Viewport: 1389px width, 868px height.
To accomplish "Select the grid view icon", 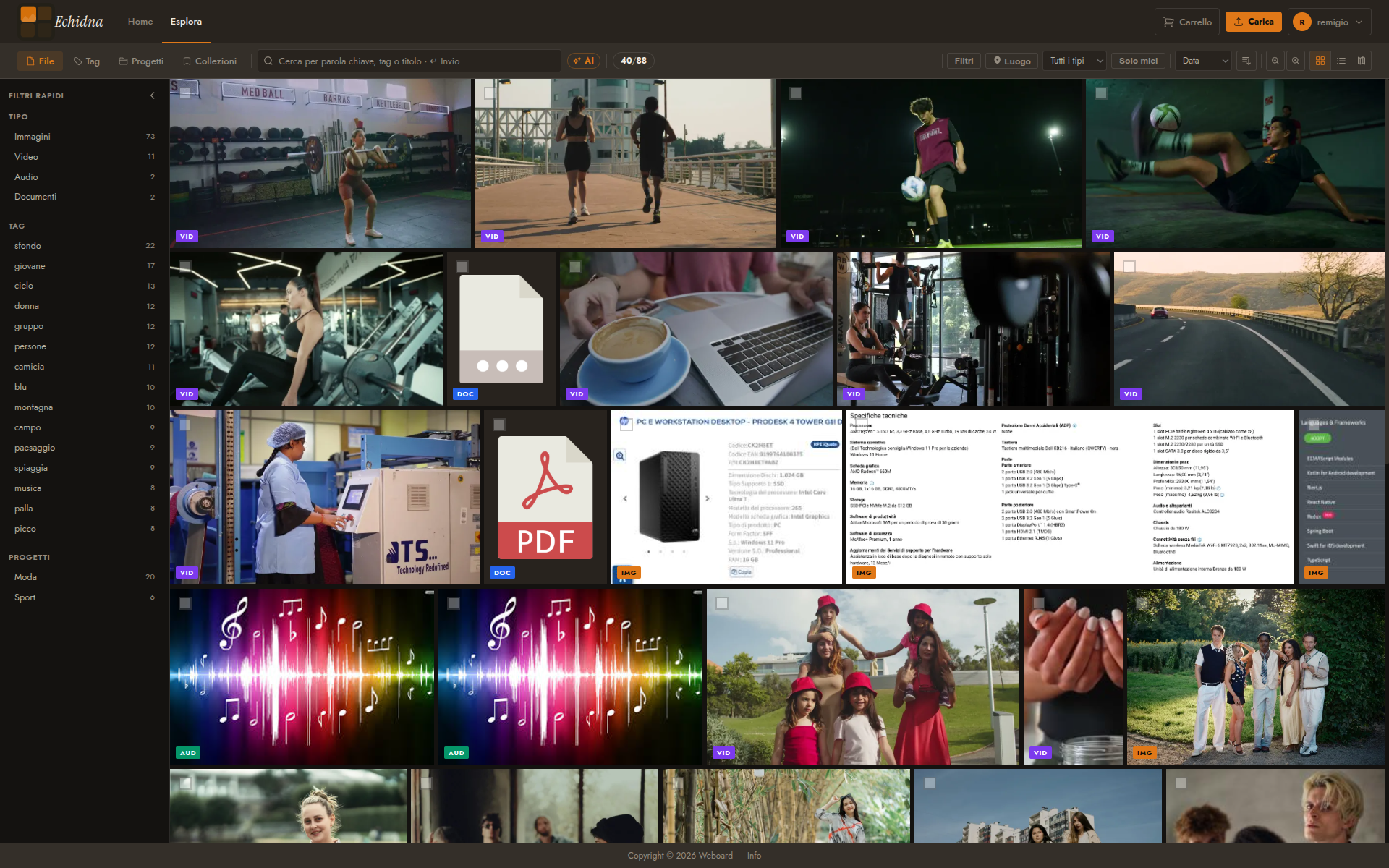I will 1320,61.
